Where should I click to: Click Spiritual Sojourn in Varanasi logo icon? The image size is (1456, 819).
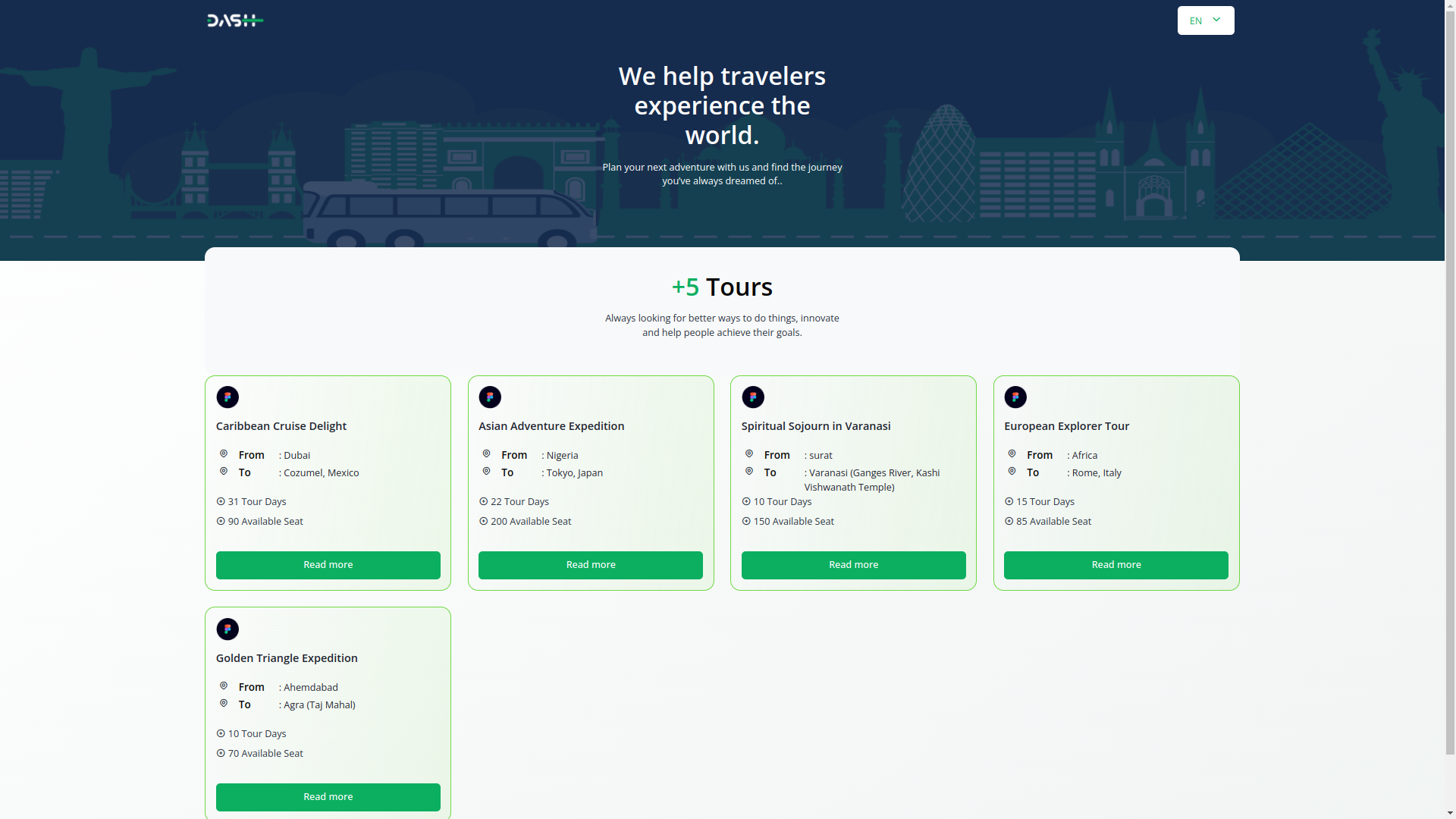[753, 397]
